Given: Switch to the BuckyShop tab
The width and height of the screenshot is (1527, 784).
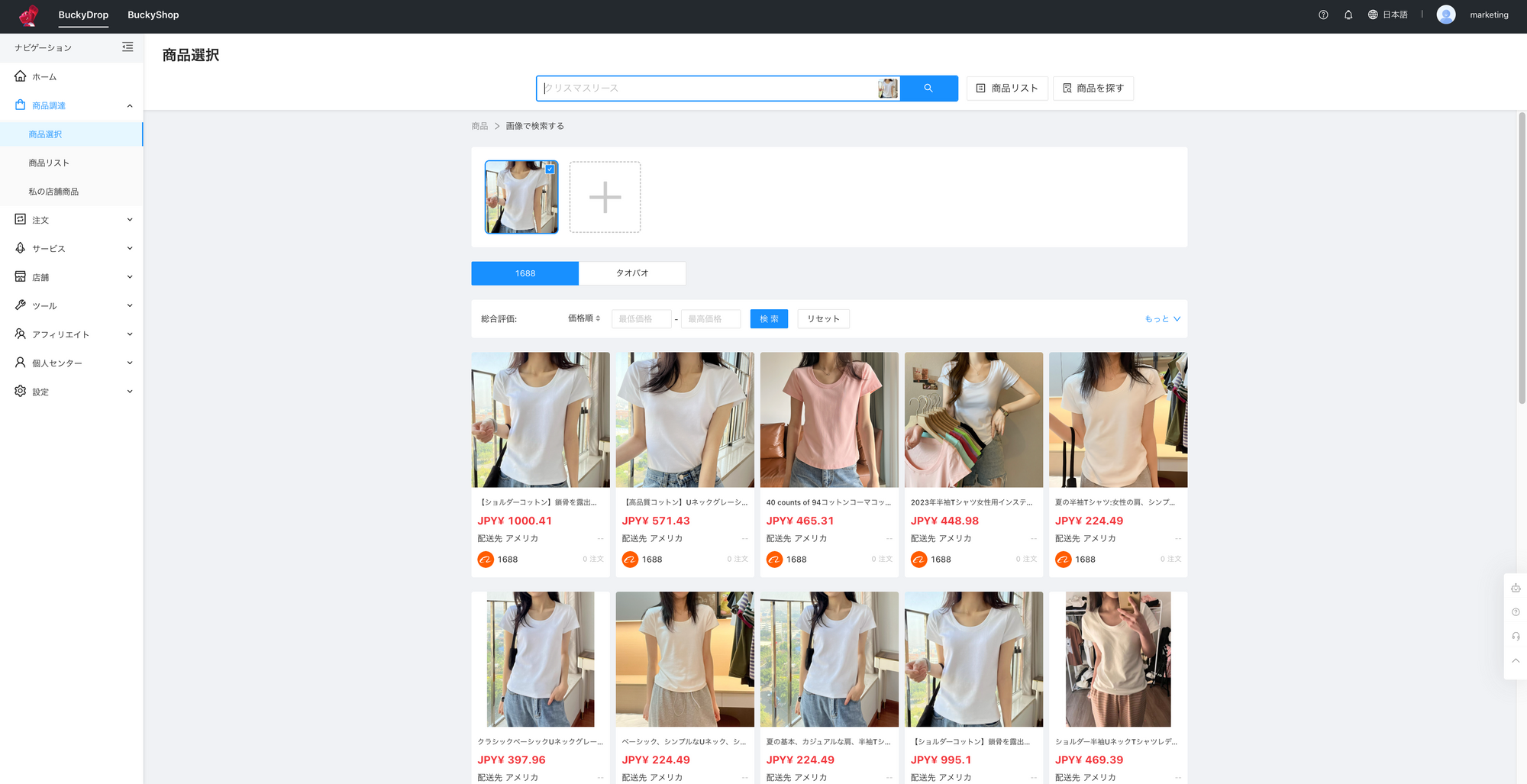Looking at the screenshot, I should (x=153, y=15).
